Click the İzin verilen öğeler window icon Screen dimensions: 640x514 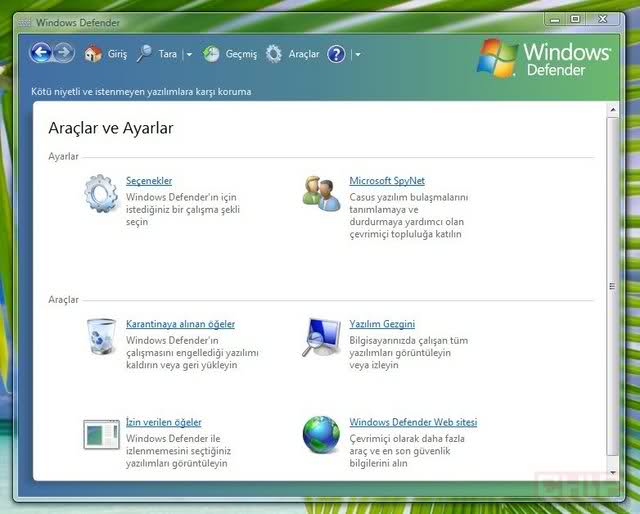[101, 435]
